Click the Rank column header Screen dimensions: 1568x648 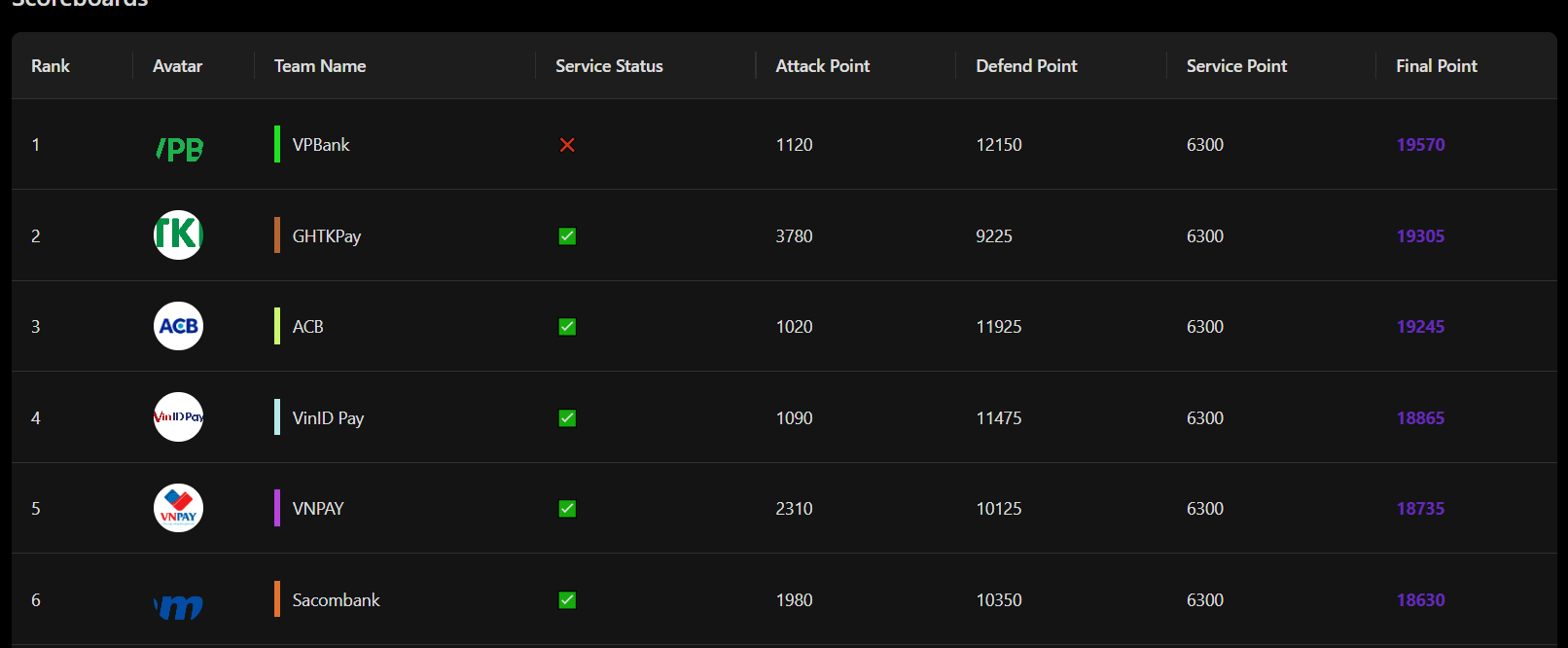(x=51, y=66)
